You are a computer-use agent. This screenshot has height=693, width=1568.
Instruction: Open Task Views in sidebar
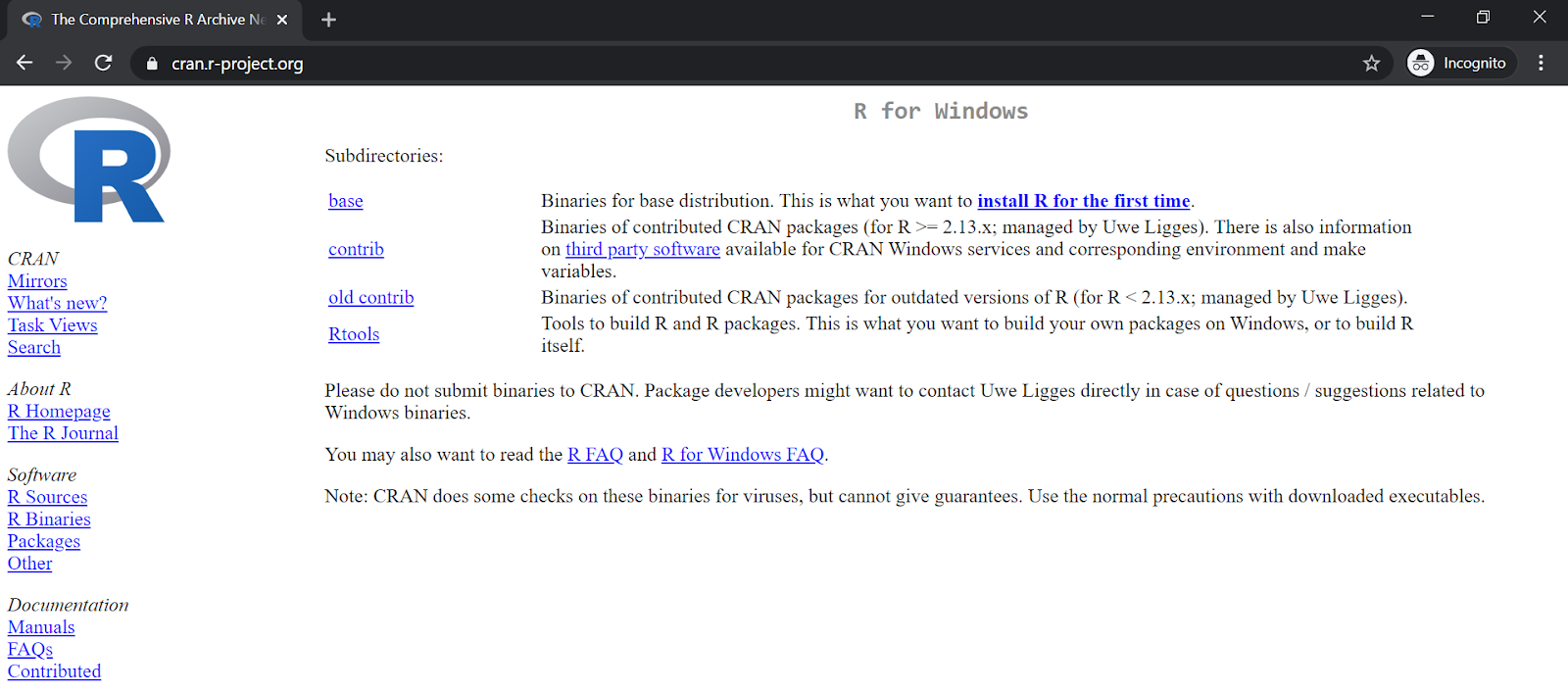click(53, 325)
